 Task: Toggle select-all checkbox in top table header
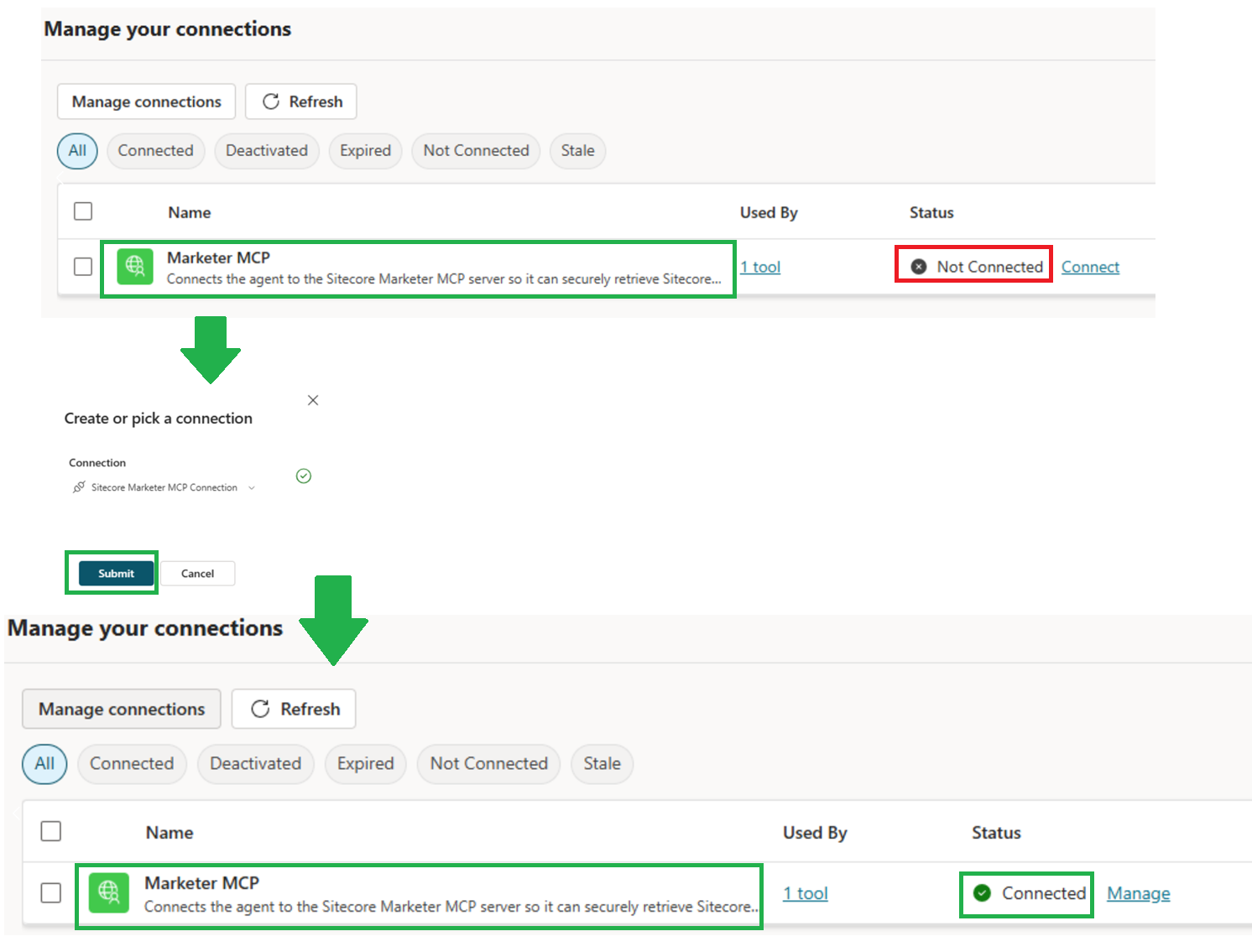point(83,211)
